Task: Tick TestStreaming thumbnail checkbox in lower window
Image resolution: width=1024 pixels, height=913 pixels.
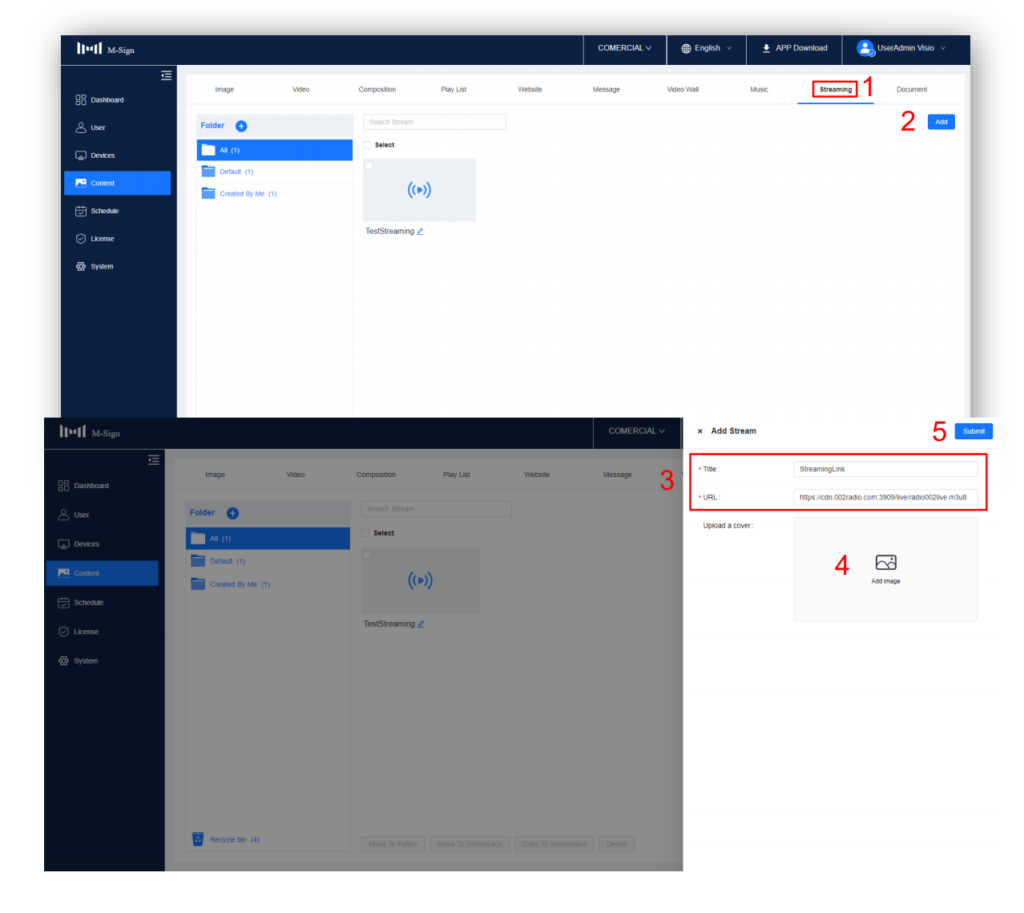Action: (x=367, y=556)
